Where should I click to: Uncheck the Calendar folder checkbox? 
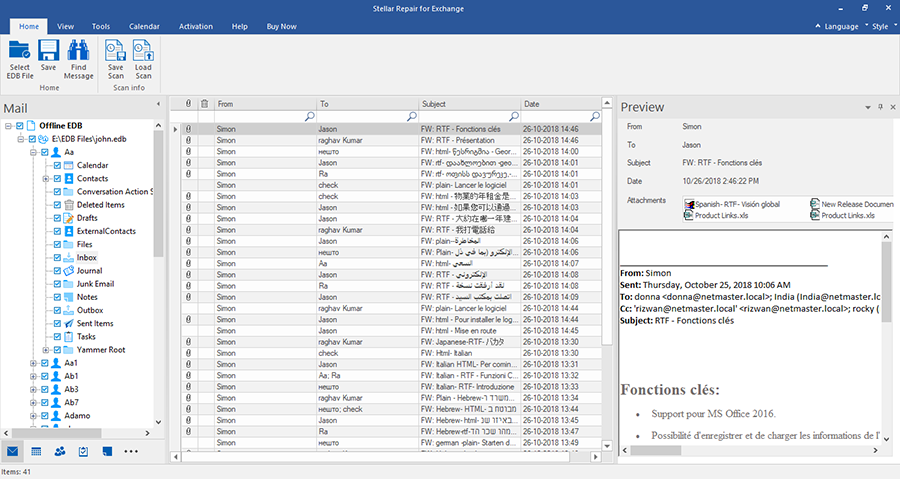pyautogui.click(x=57, y=165)
